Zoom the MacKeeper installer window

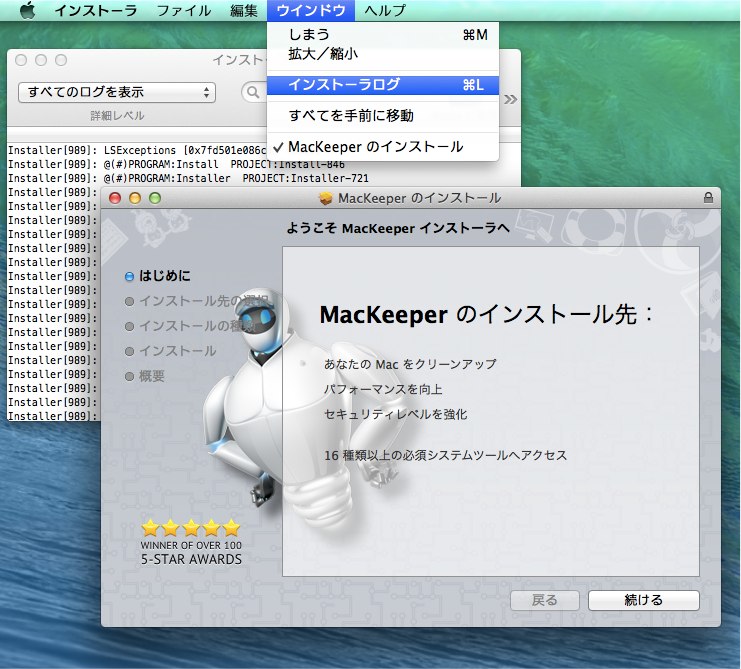coord(155,198)
